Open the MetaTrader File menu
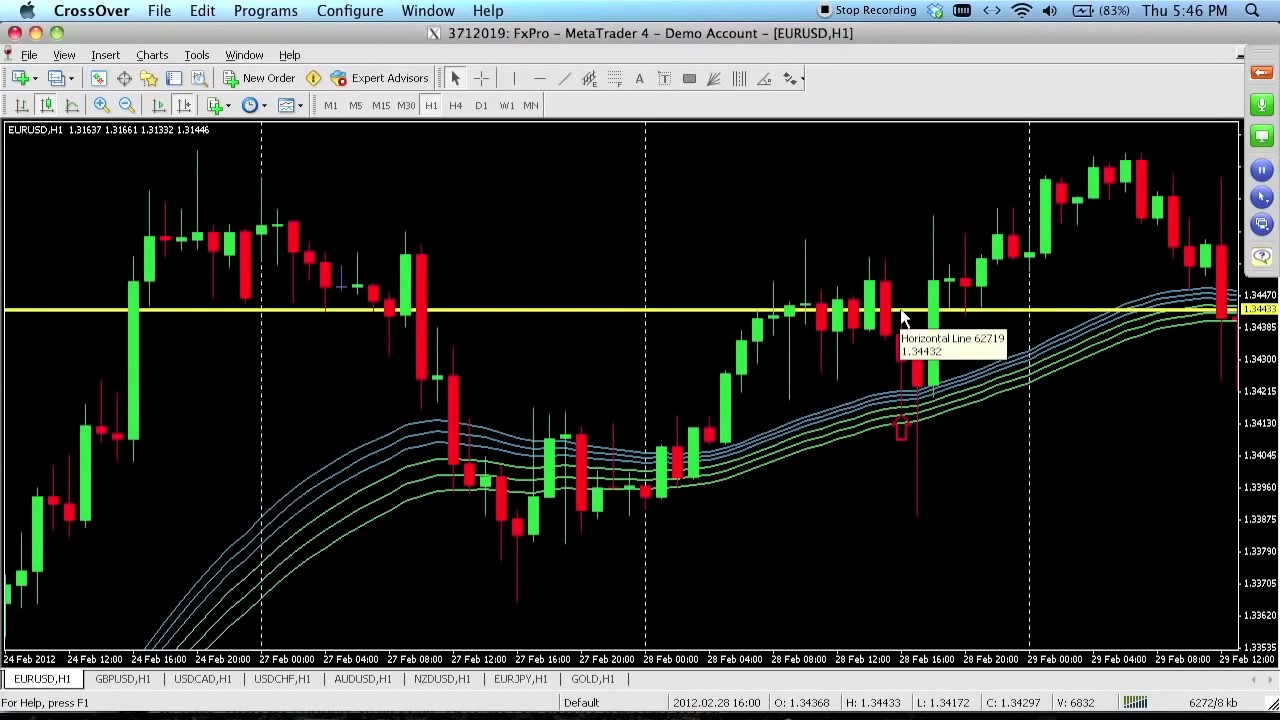Image resolution: width=1280 pixels, height=720 pixels. click(x=29, y=55)
